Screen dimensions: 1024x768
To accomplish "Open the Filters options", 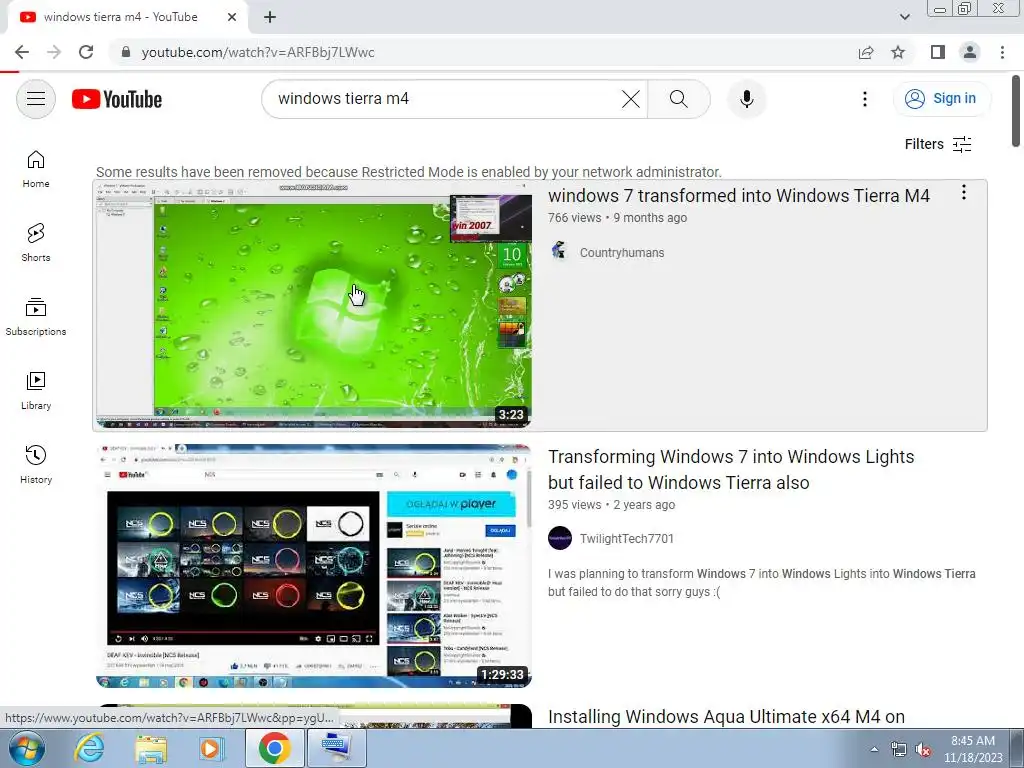I will click(938, 144).
